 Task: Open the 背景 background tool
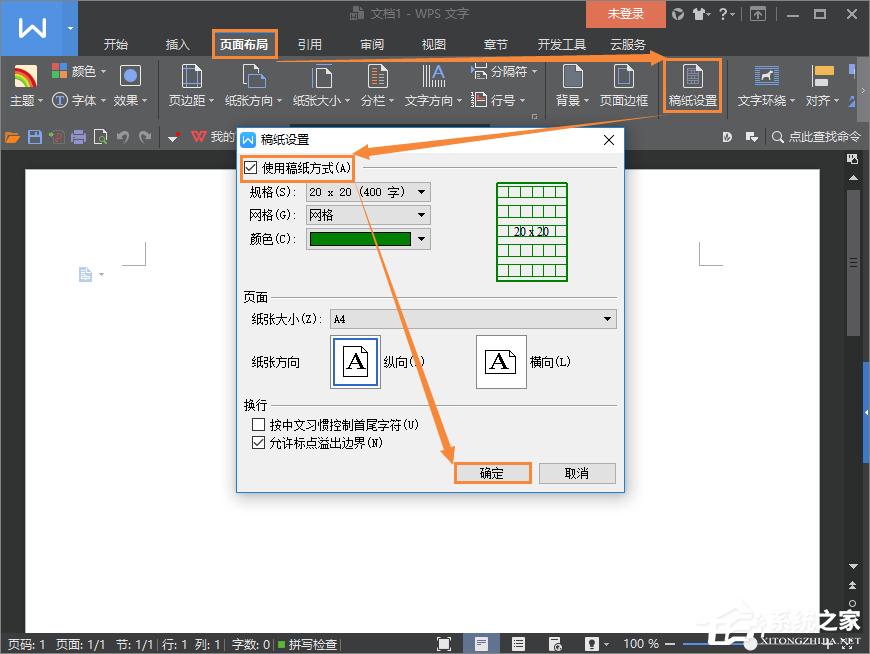(x=572, y=84)
